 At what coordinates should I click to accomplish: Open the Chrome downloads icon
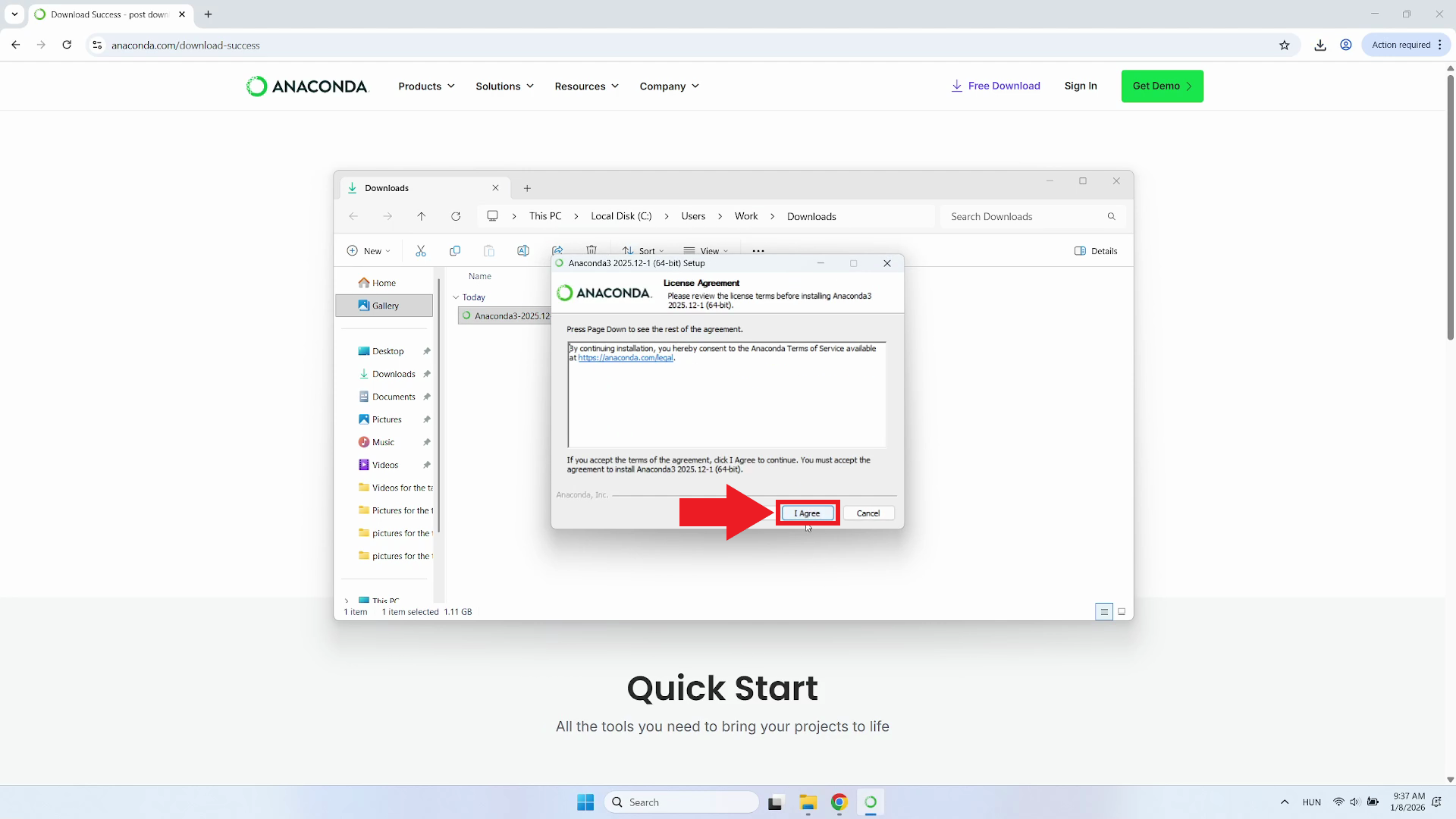[x=1320, y=45]
